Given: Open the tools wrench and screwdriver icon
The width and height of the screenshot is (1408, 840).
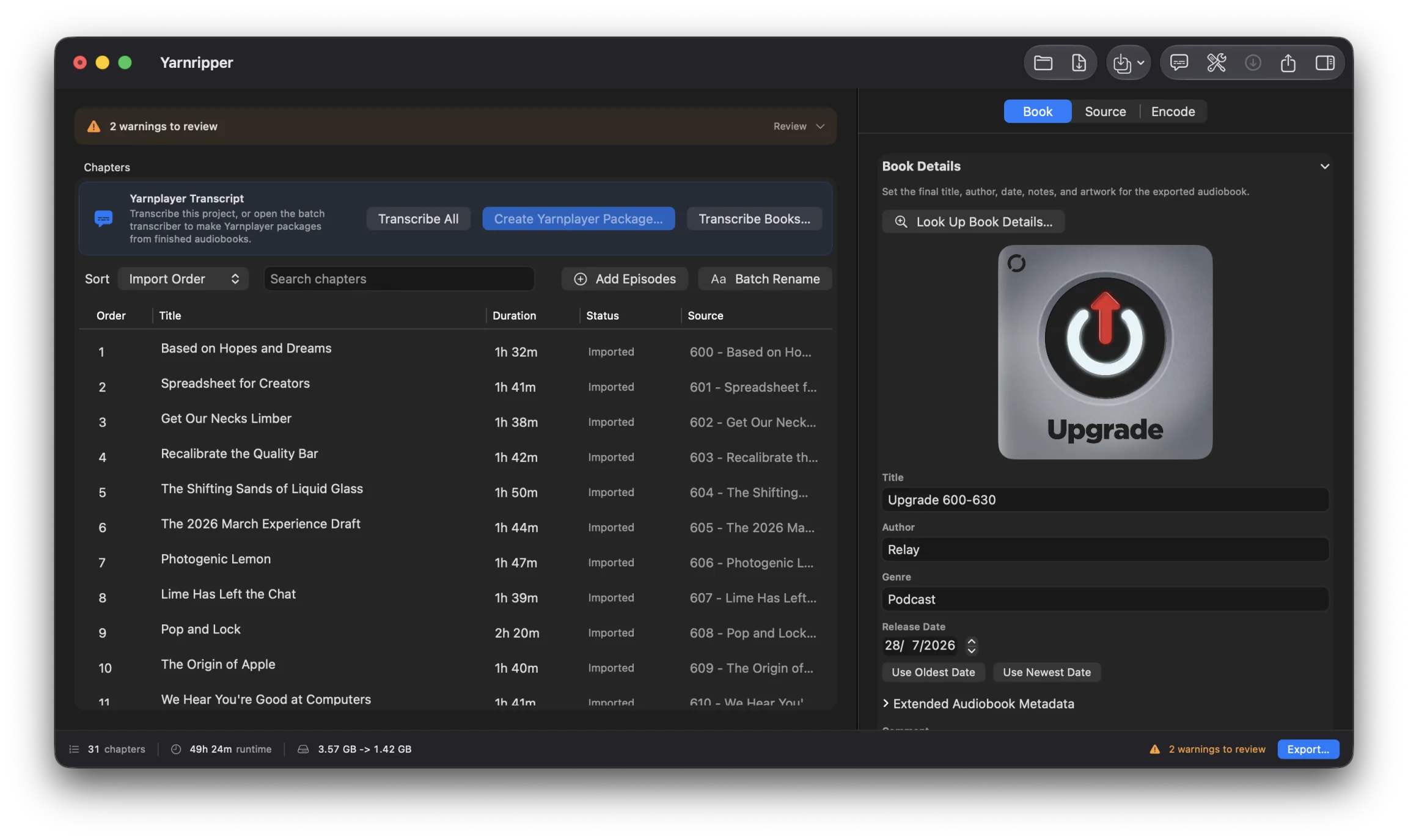Looking at the screenshot, I should coord(1216,62).
